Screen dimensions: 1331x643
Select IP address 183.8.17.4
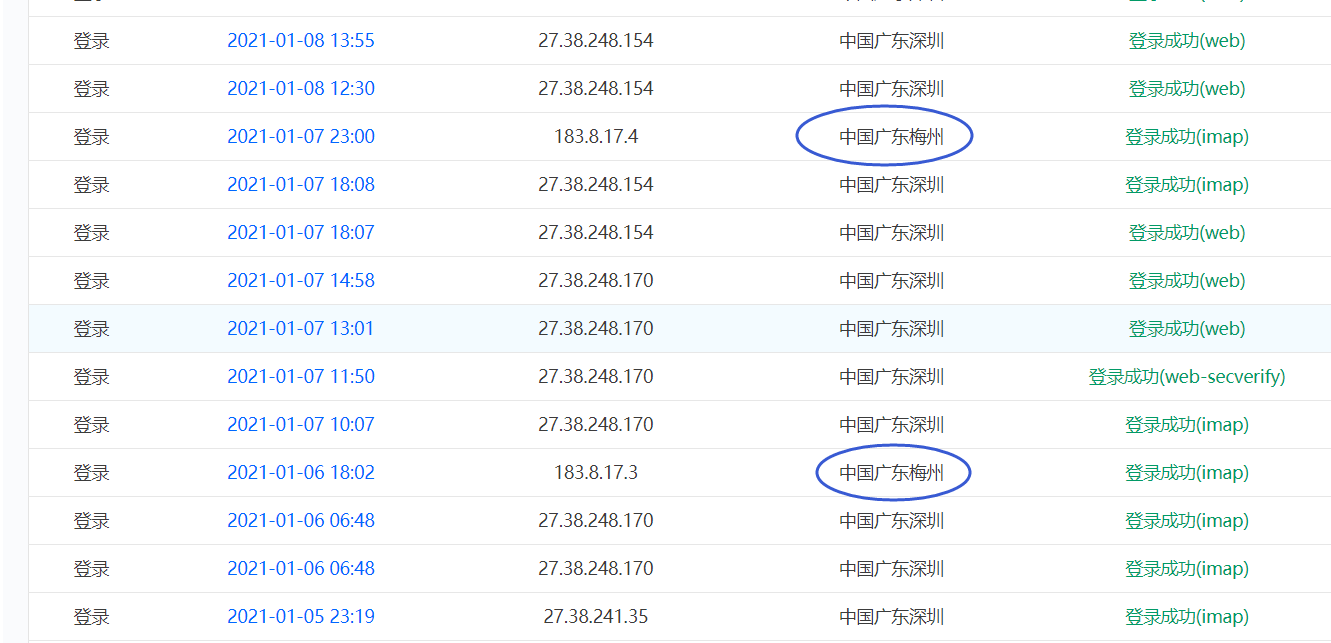[x=595, y=137]
